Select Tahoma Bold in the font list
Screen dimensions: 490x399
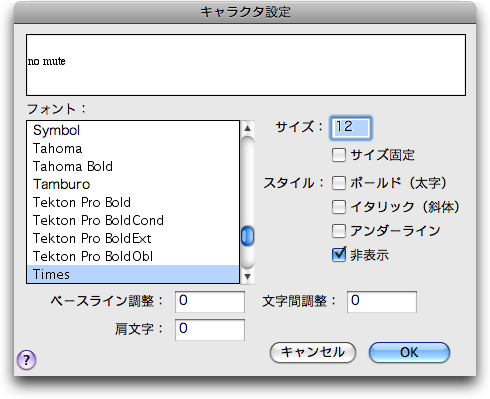pyautogui.click(x=133, y=166)
